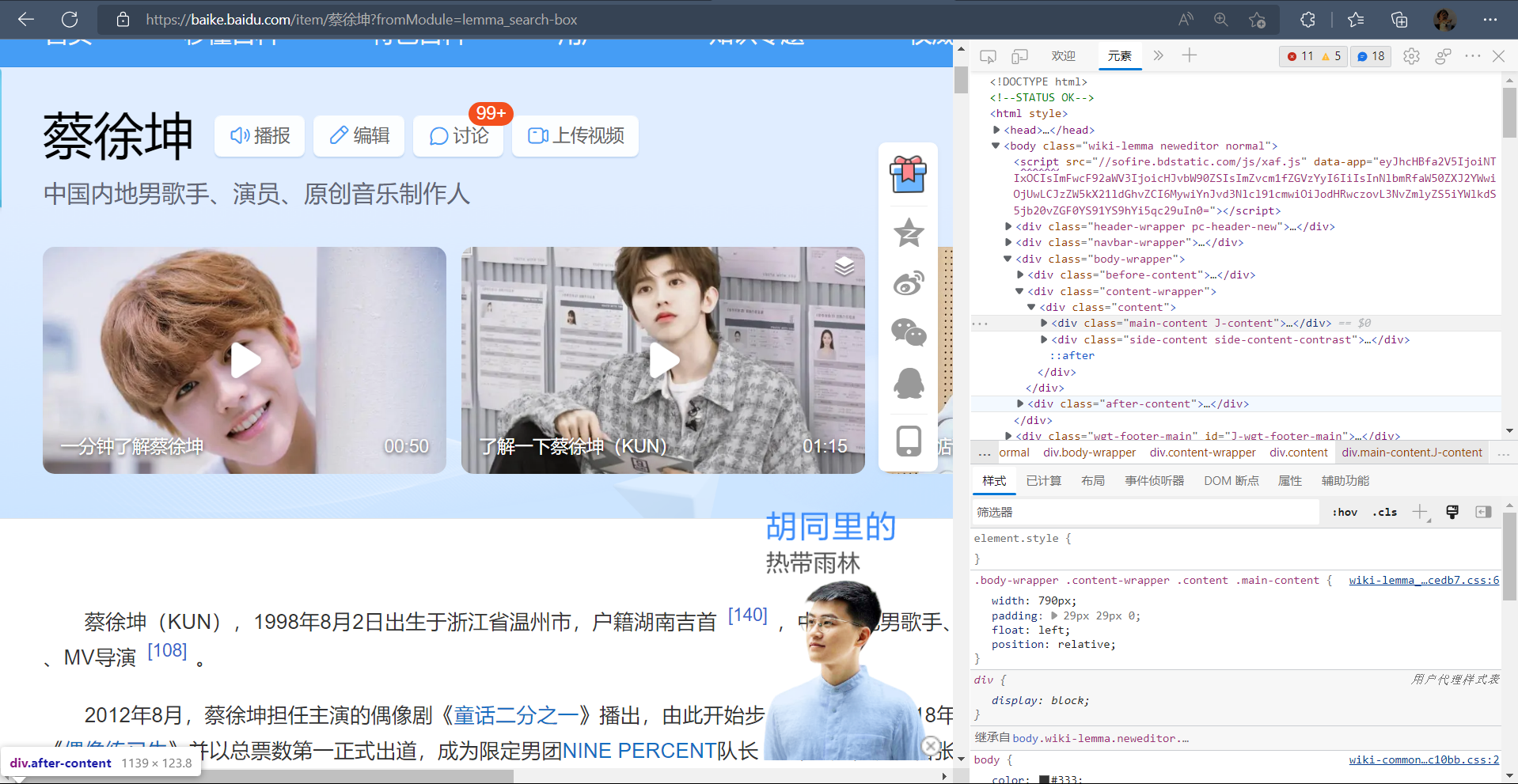Open wiki-lemma cedb7.css:6 source link
This screenshot has height=784, width=1518.
pyautogui.click(x=1424, y=580)
